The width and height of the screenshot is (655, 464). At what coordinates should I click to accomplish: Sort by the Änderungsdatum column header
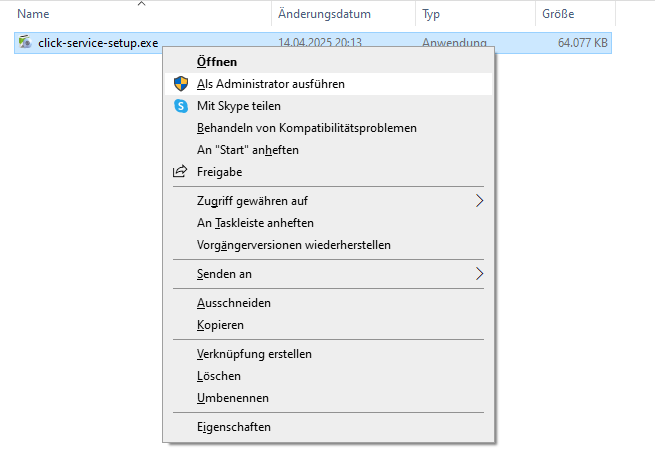(343, 14)
